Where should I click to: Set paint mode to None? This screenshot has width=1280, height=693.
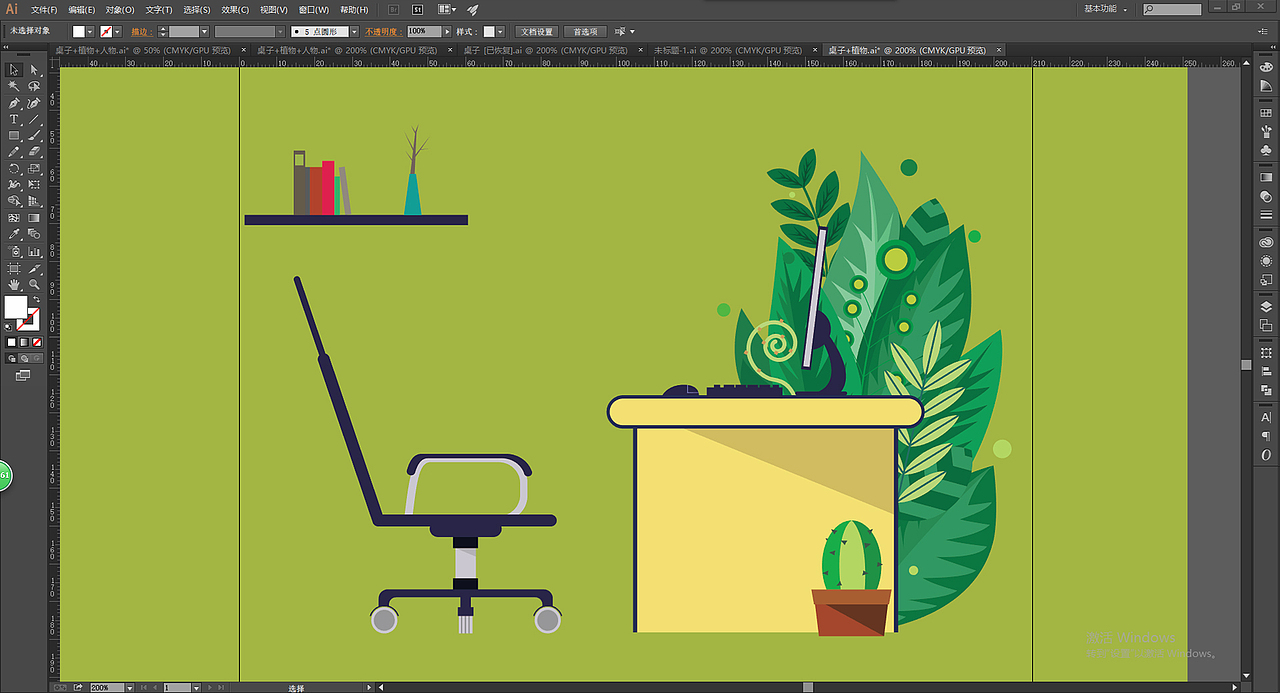37,342
